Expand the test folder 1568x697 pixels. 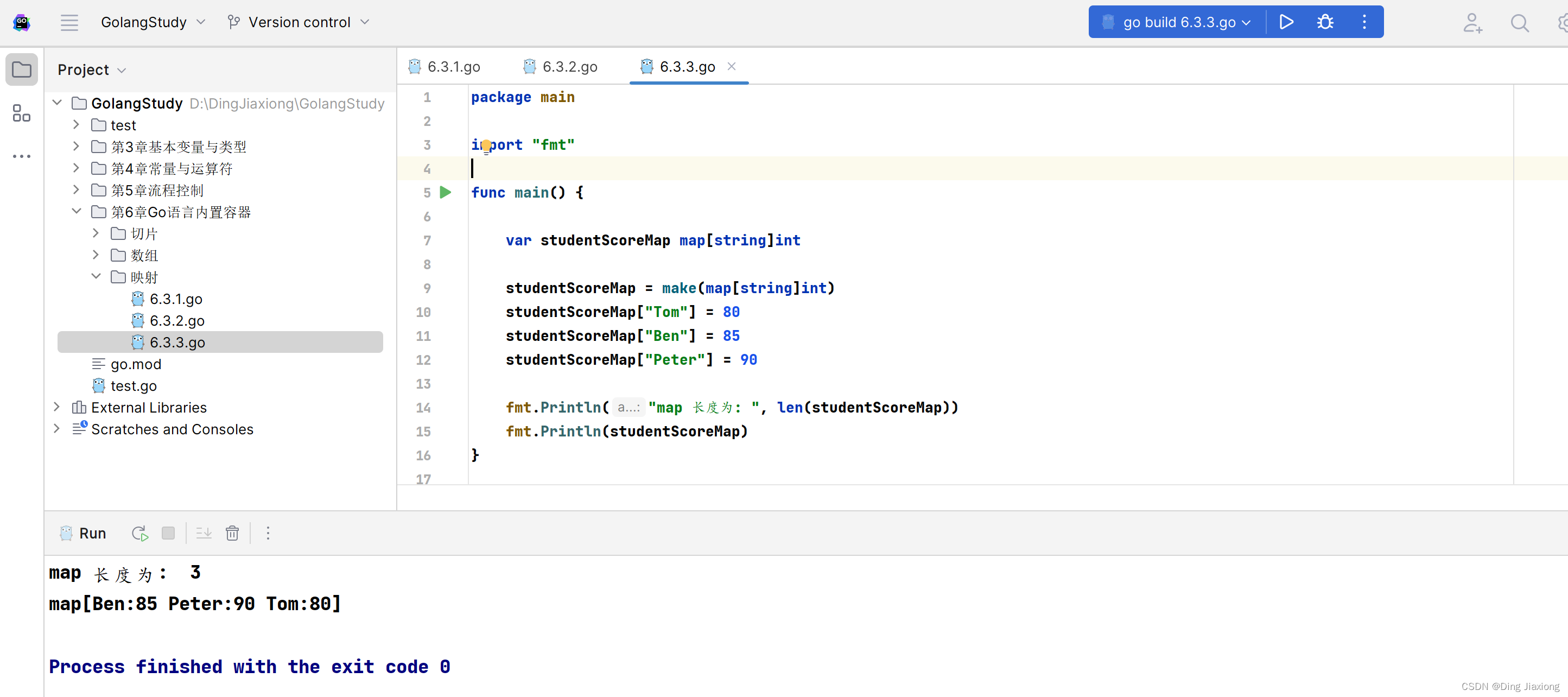(x=76, y=125)
